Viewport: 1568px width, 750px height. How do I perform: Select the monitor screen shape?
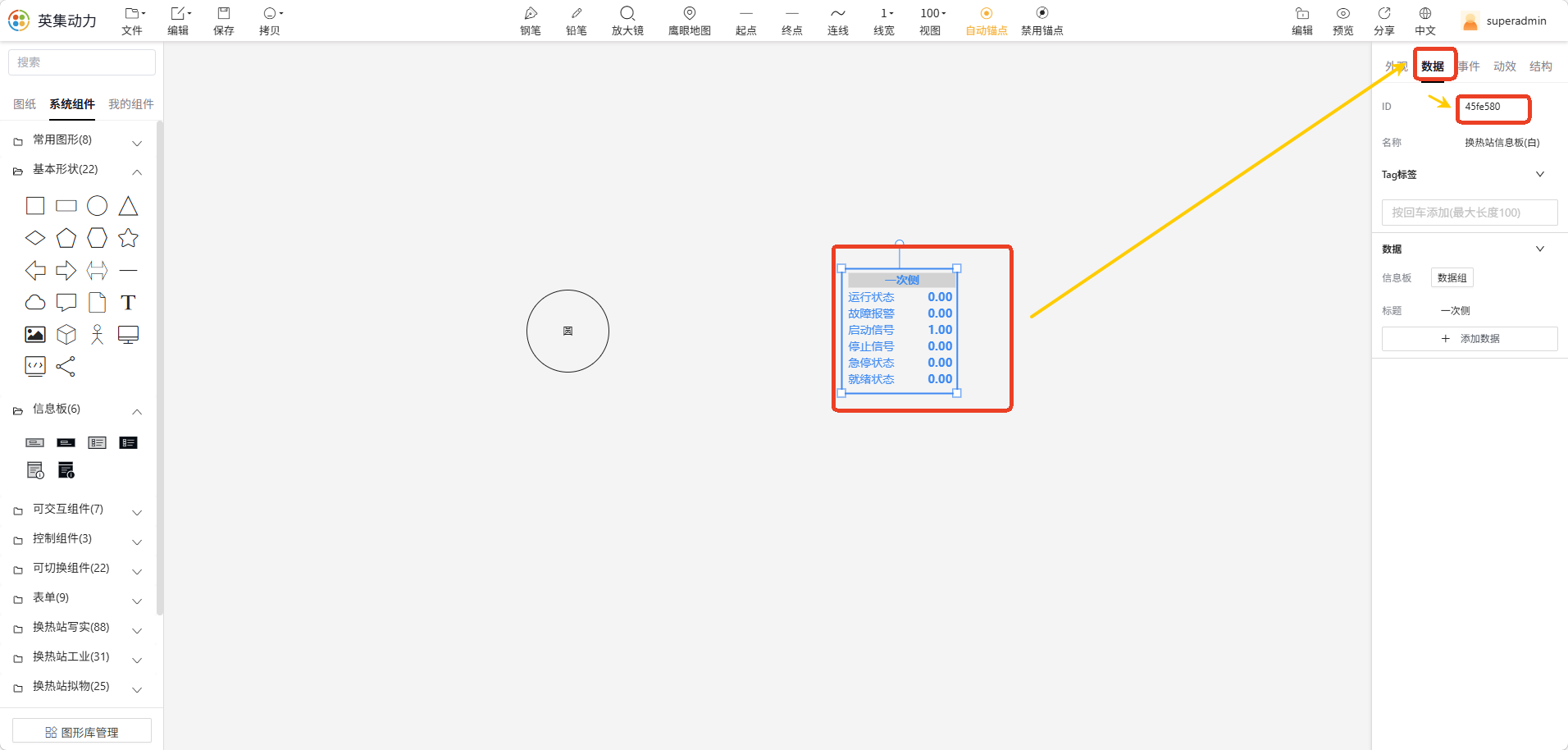pyautogui.click(x=129, y=335)
